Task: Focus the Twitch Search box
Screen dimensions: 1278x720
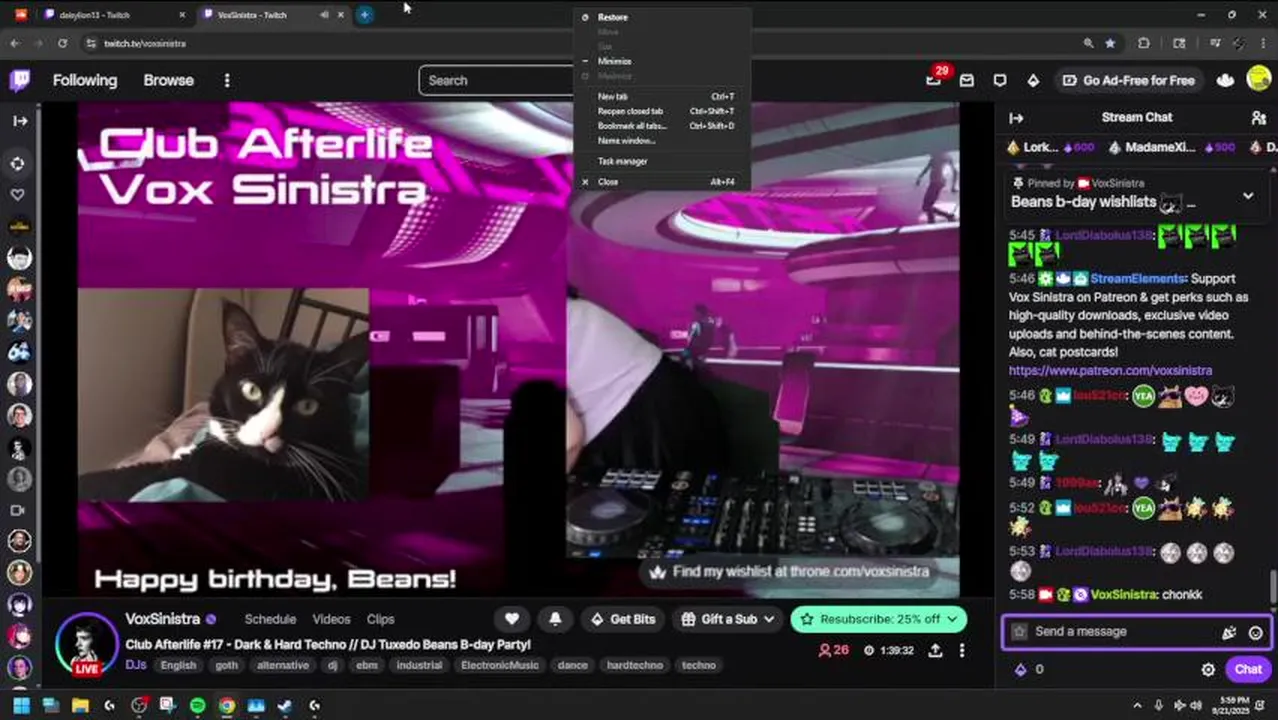Action: point(496,81)
